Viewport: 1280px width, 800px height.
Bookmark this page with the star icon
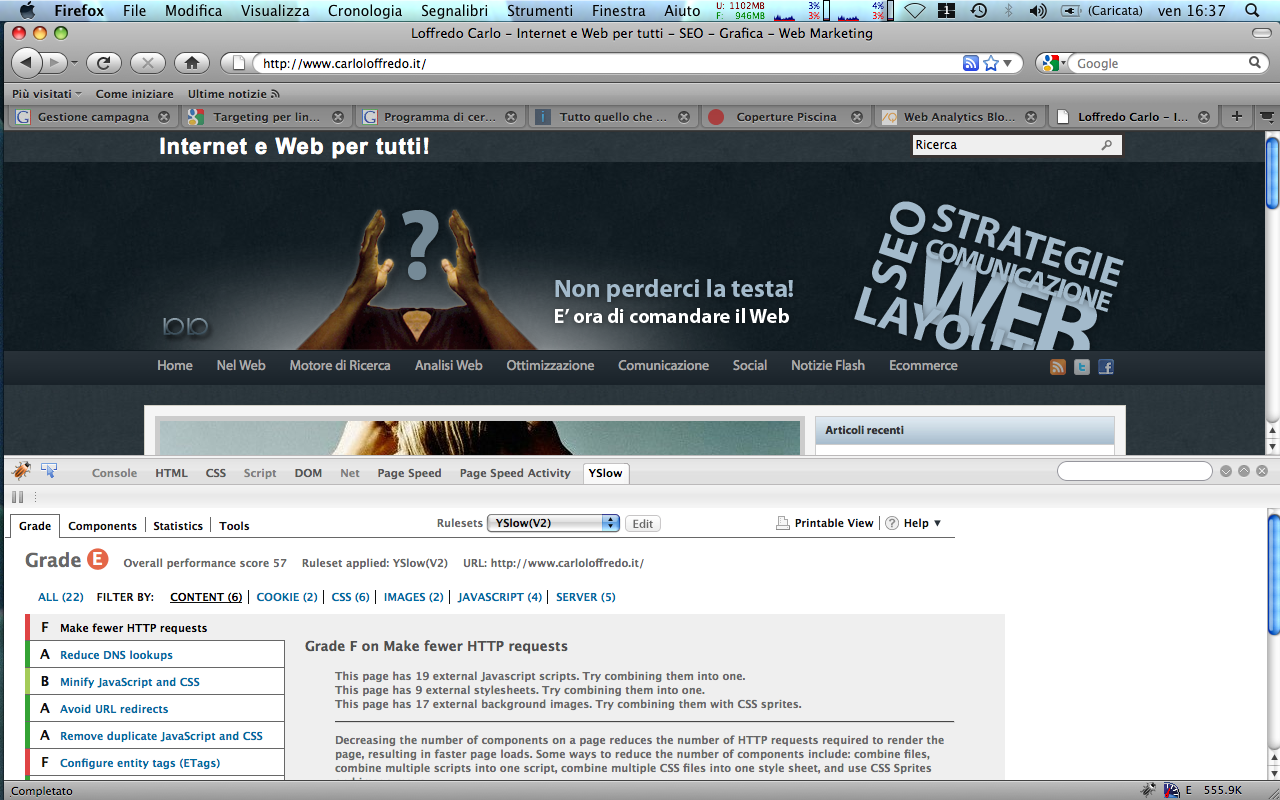pyautogui.click(x=991, y=63)
